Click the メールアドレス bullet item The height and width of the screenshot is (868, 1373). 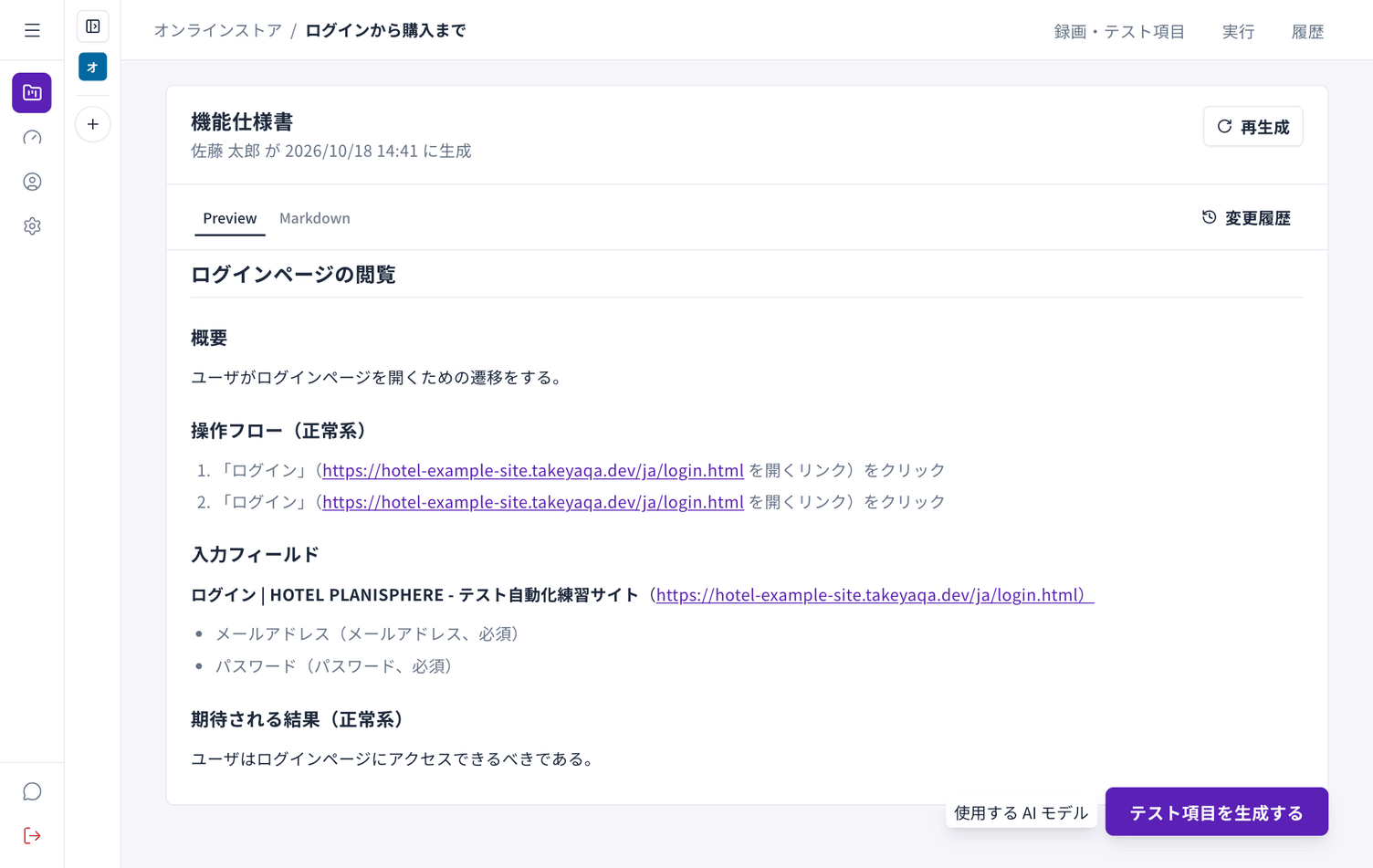[x=367, y=633]
